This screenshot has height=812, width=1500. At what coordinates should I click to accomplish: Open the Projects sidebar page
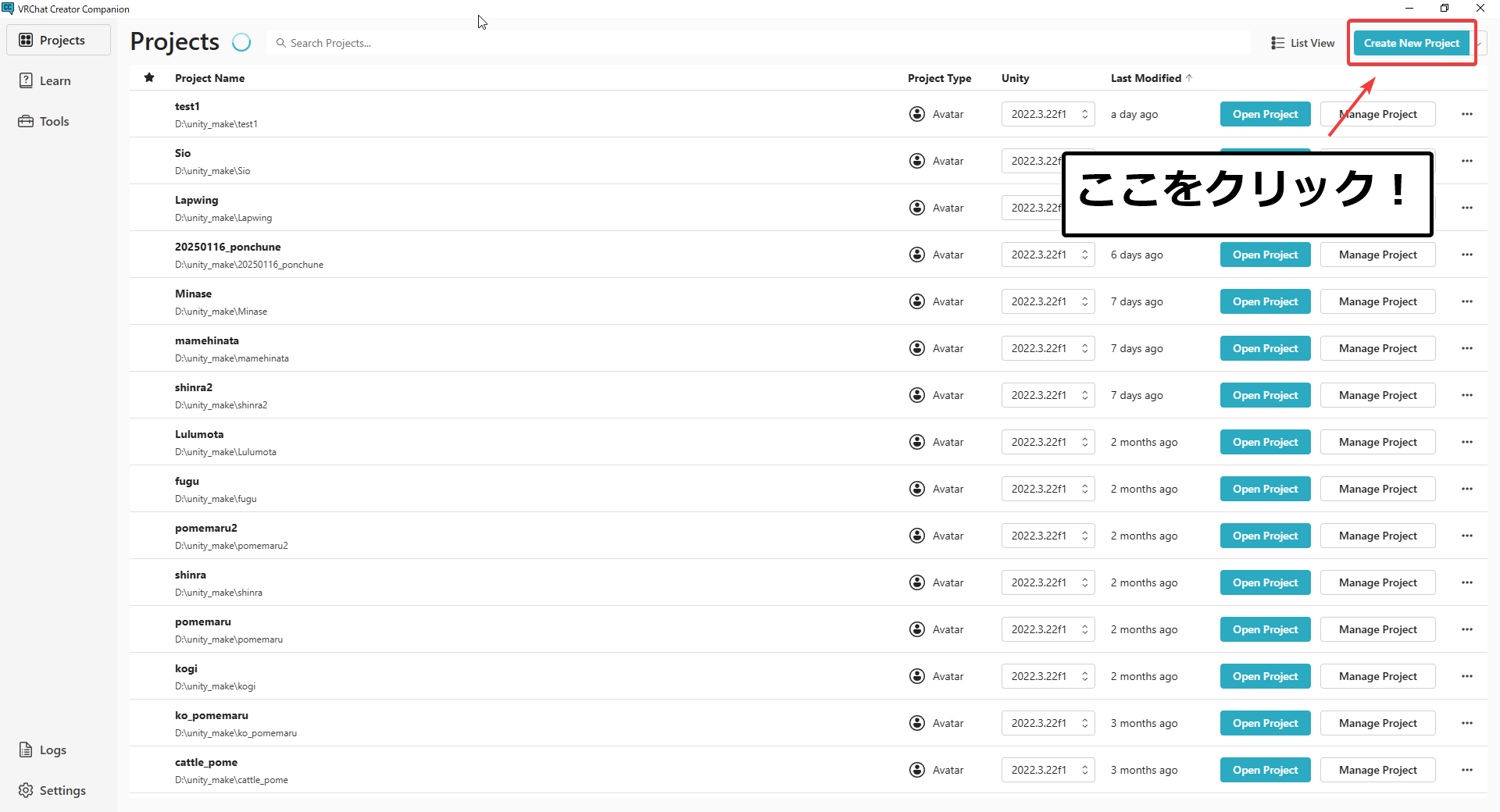click(59, 40)
